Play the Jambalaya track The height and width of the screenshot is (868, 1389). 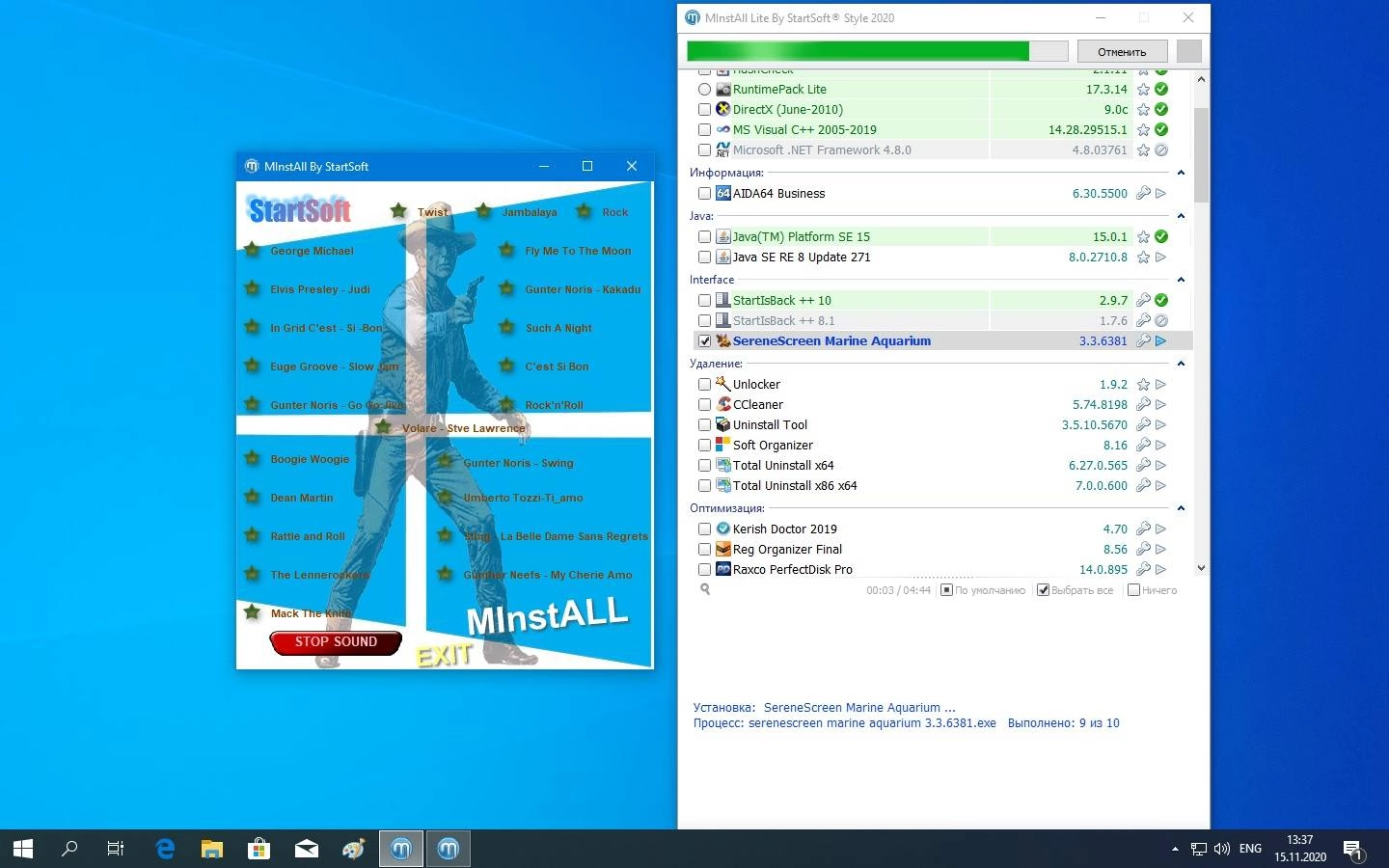click(x=529, y=212)
